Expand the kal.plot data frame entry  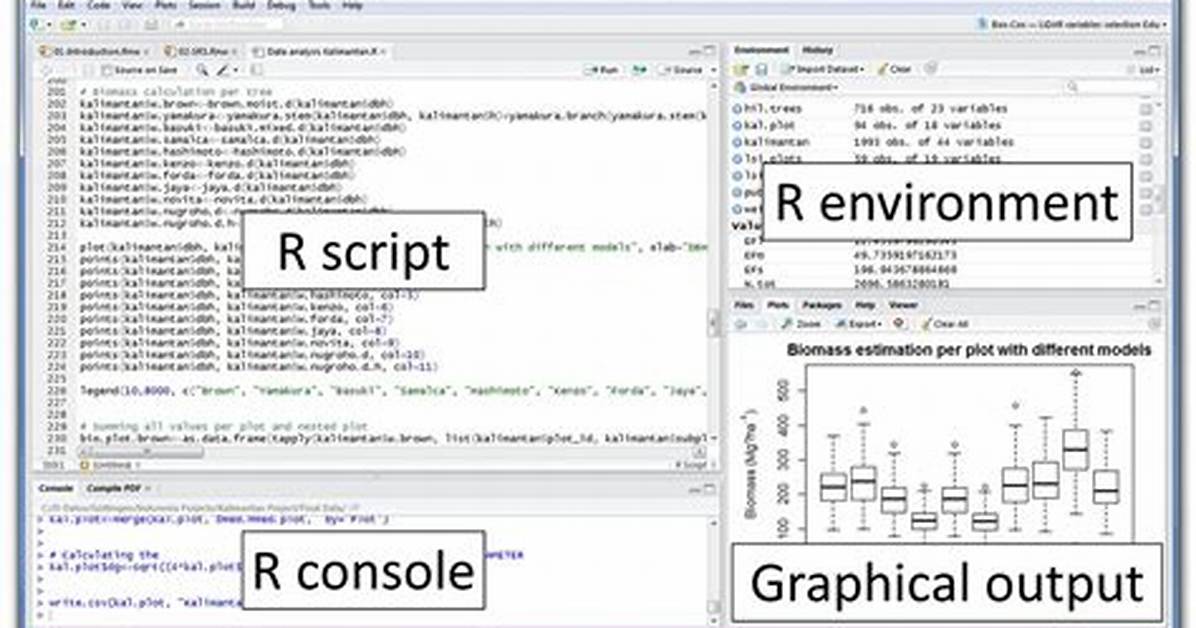[738, 126]
